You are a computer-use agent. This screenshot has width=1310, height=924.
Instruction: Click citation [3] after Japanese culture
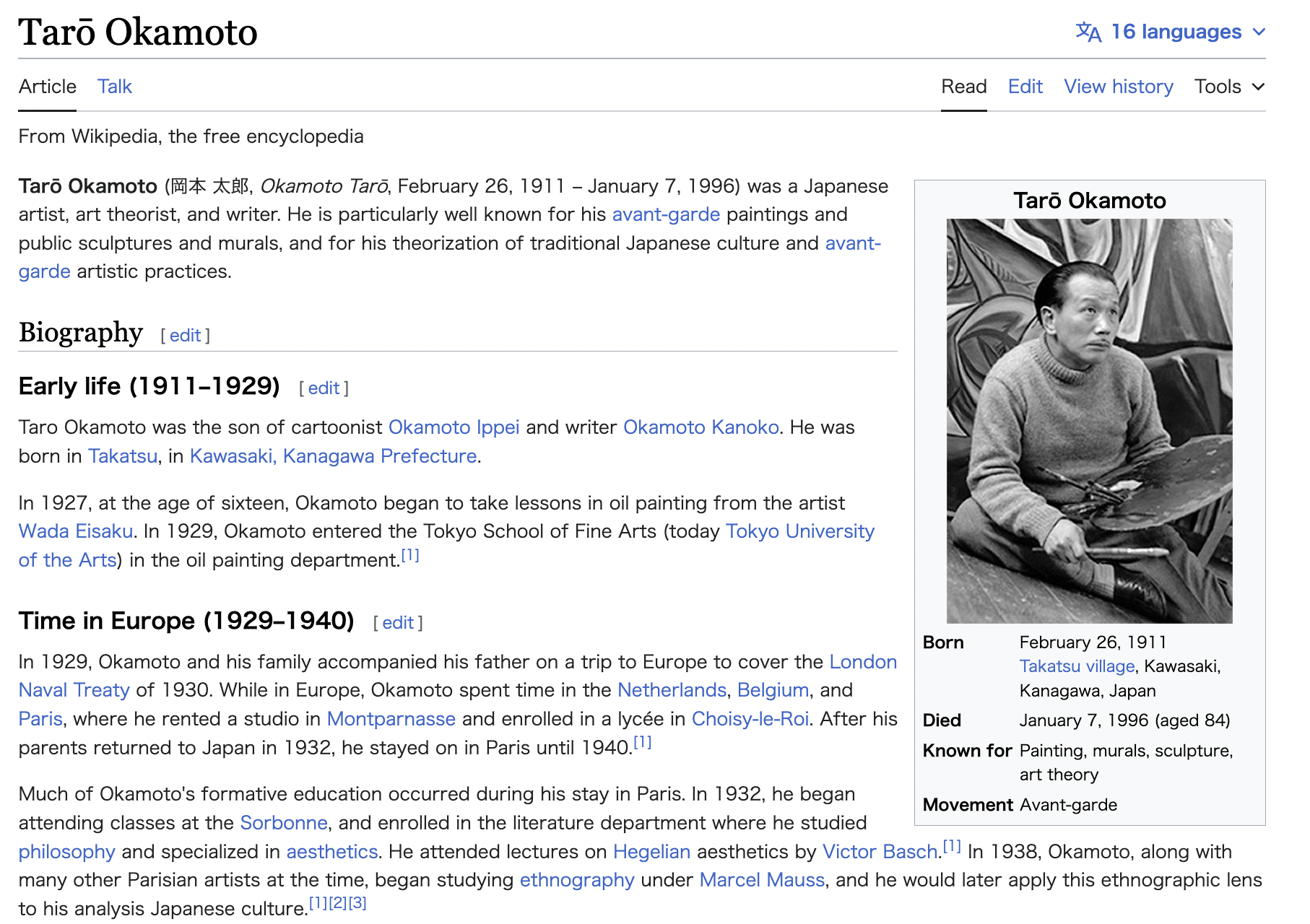357,903
